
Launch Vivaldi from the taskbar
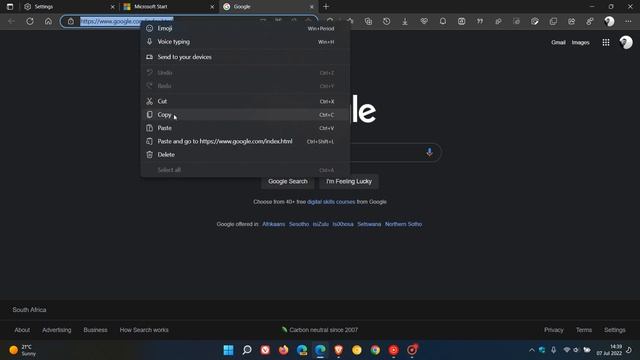coord(265,350)
